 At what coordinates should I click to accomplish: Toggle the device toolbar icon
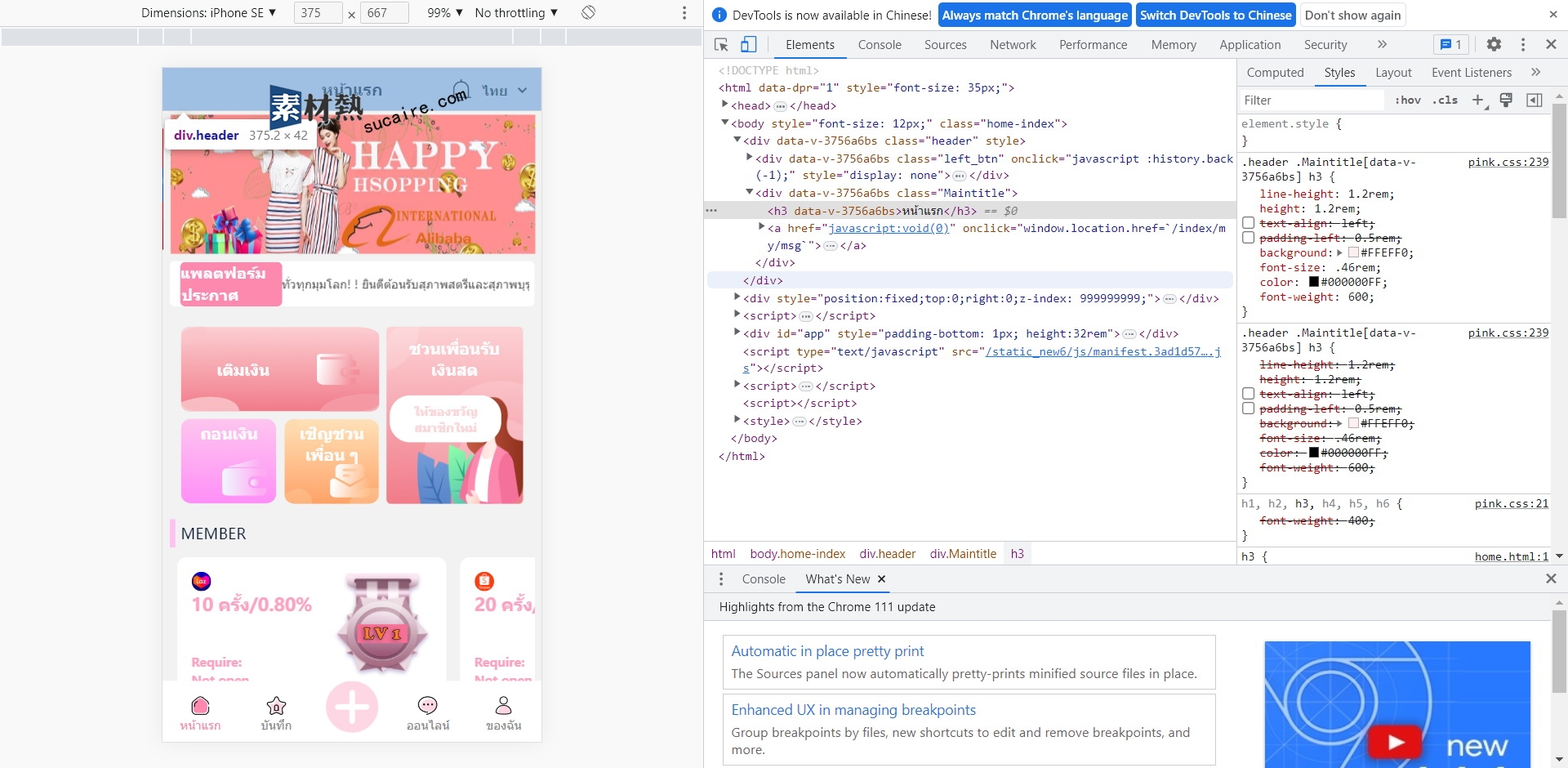click(748, 45)
